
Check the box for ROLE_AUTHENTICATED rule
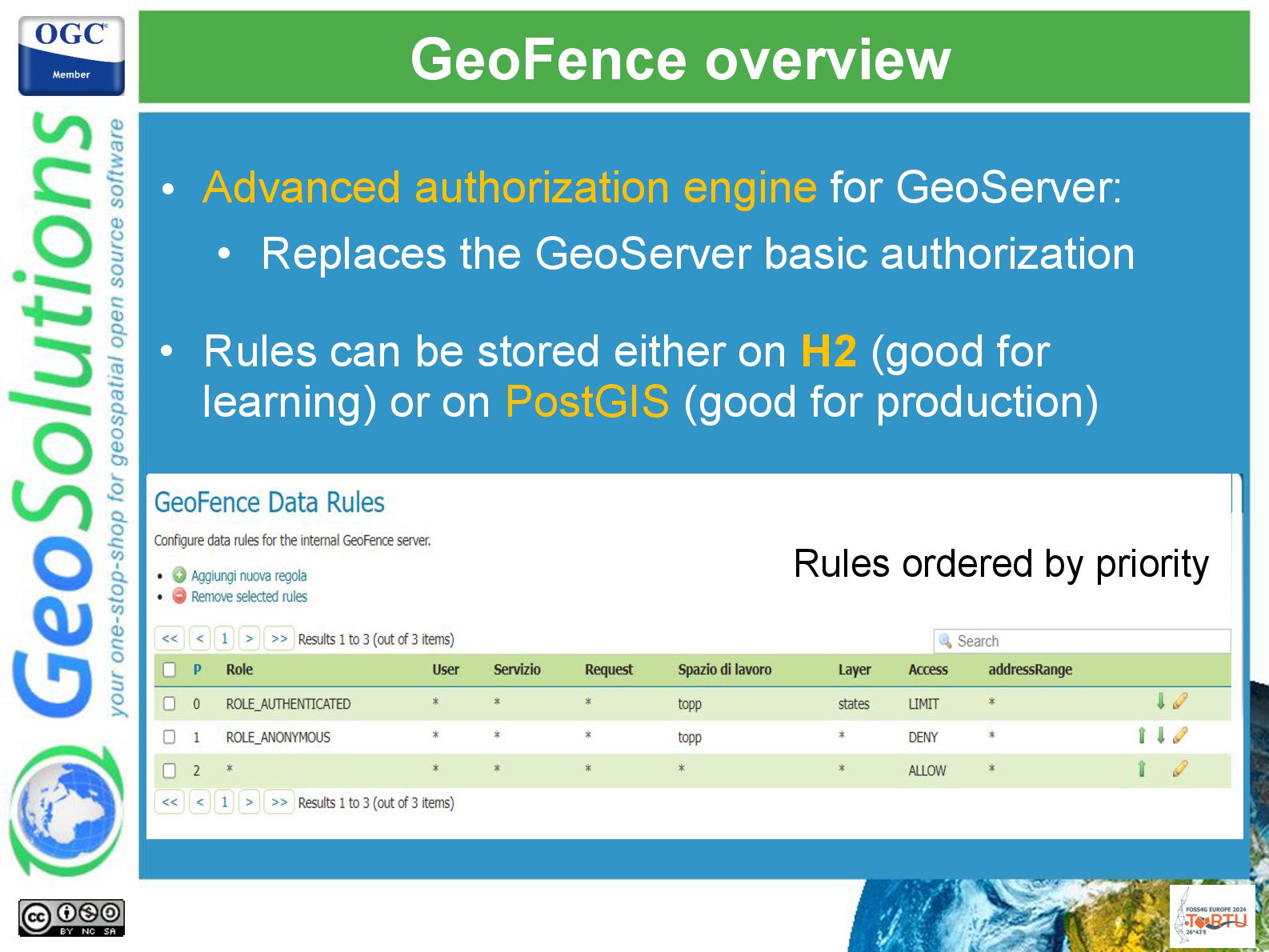170,703
